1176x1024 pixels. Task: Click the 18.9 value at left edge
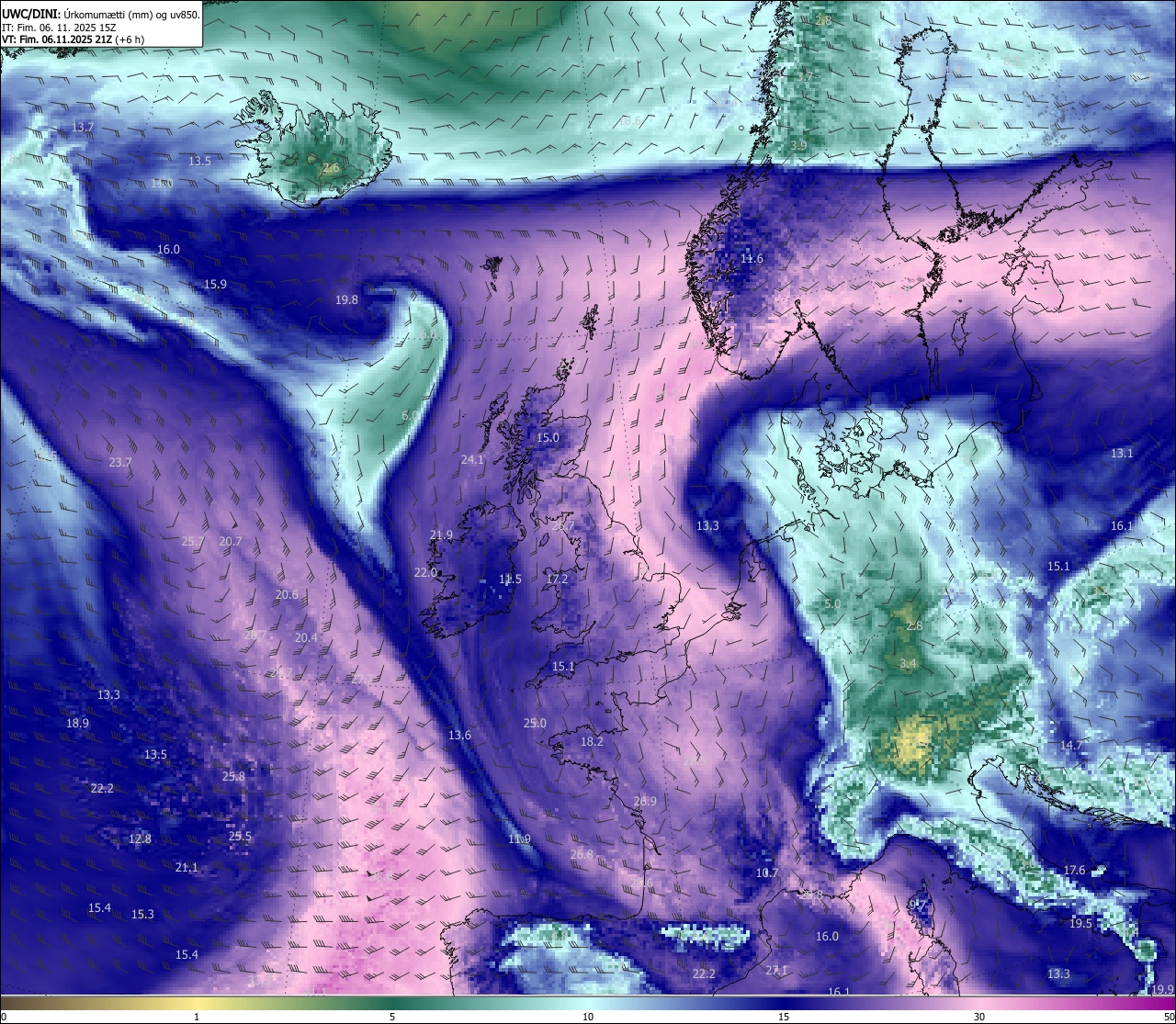(x=77, y=723)
